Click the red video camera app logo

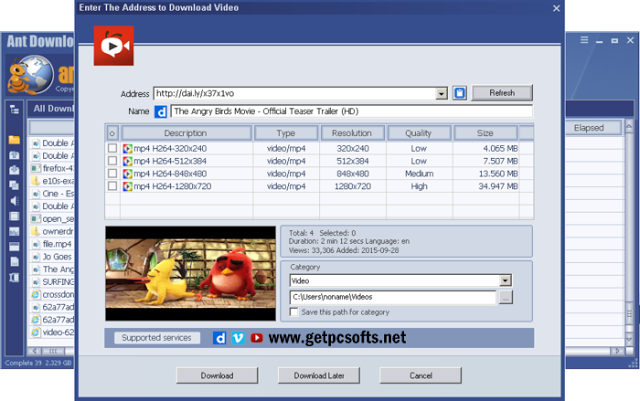(x=113, y=46)
